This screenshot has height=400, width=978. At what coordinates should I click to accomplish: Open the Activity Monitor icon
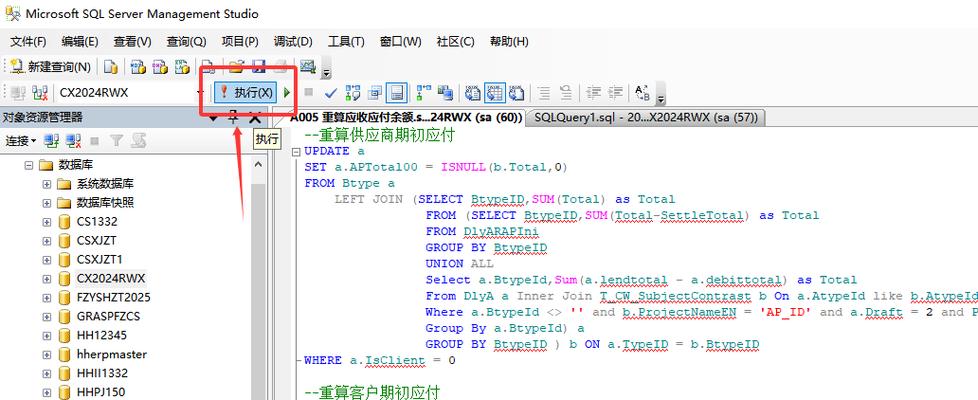point(307,67)
